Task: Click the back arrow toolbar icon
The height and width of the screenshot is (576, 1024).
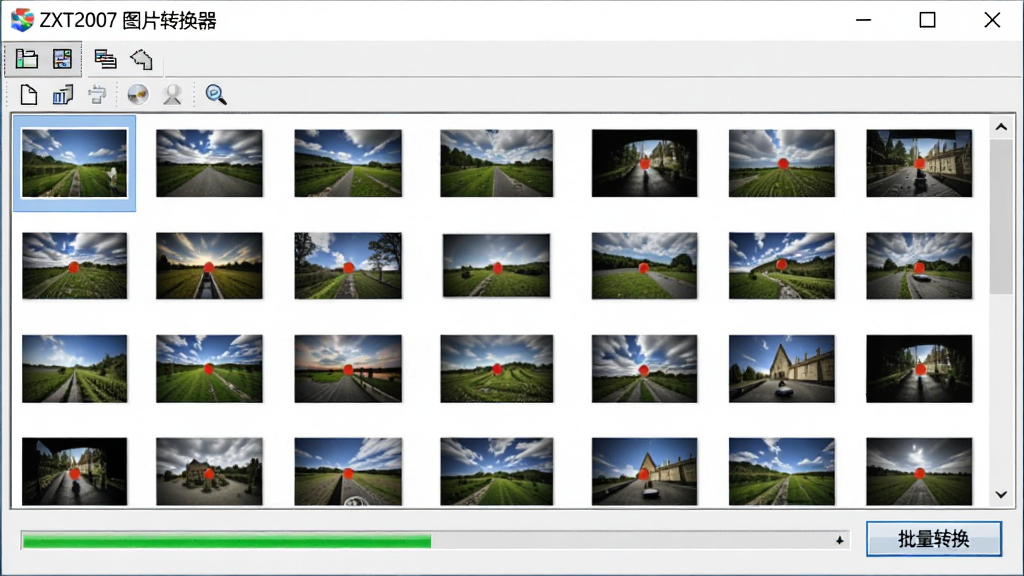Action: point(141,59)
